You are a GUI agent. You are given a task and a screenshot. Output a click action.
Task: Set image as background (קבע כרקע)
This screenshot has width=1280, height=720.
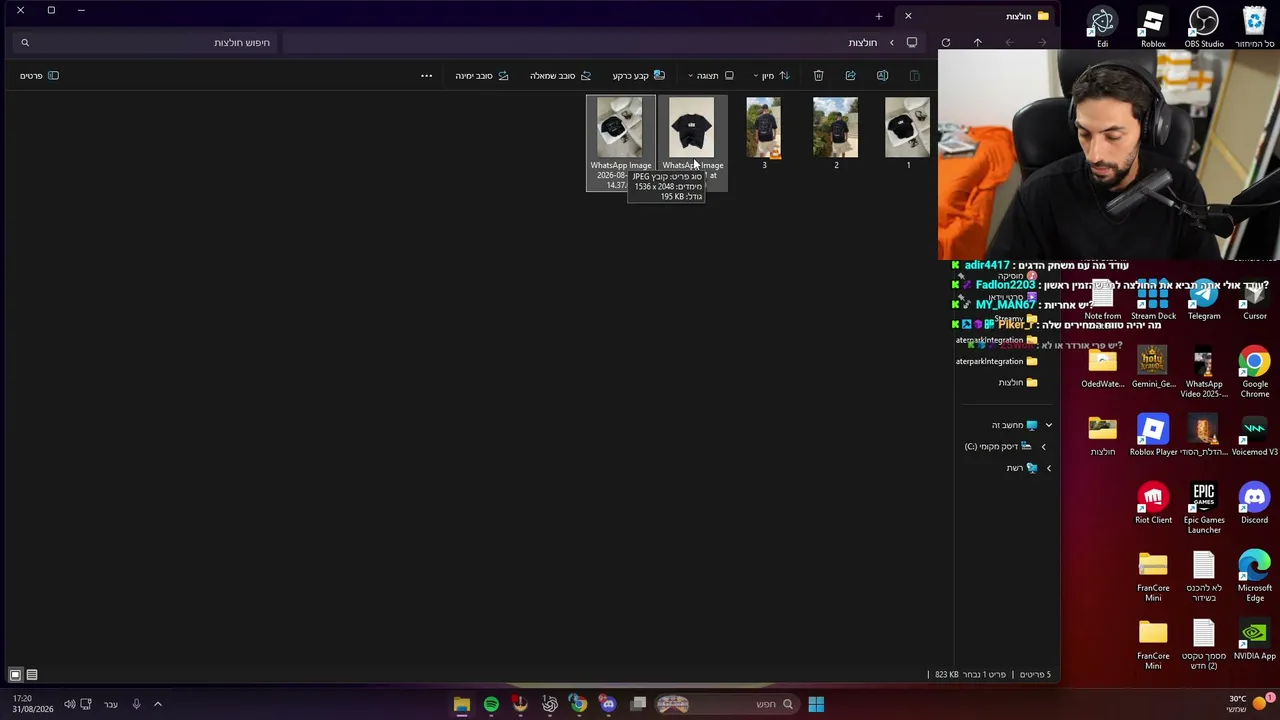[x=638, y=76]
